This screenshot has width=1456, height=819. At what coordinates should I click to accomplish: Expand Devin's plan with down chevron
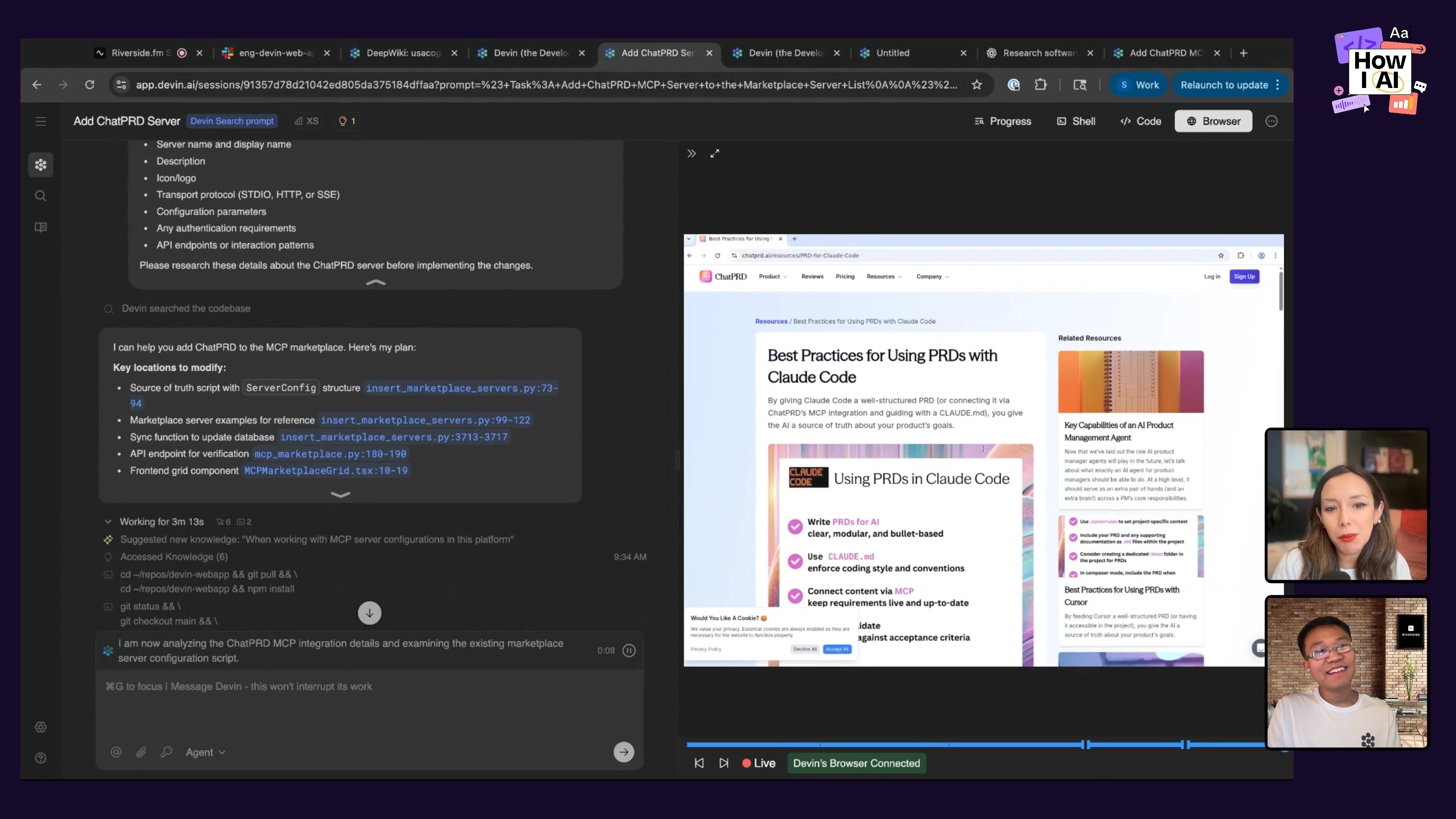coord(340,494)
